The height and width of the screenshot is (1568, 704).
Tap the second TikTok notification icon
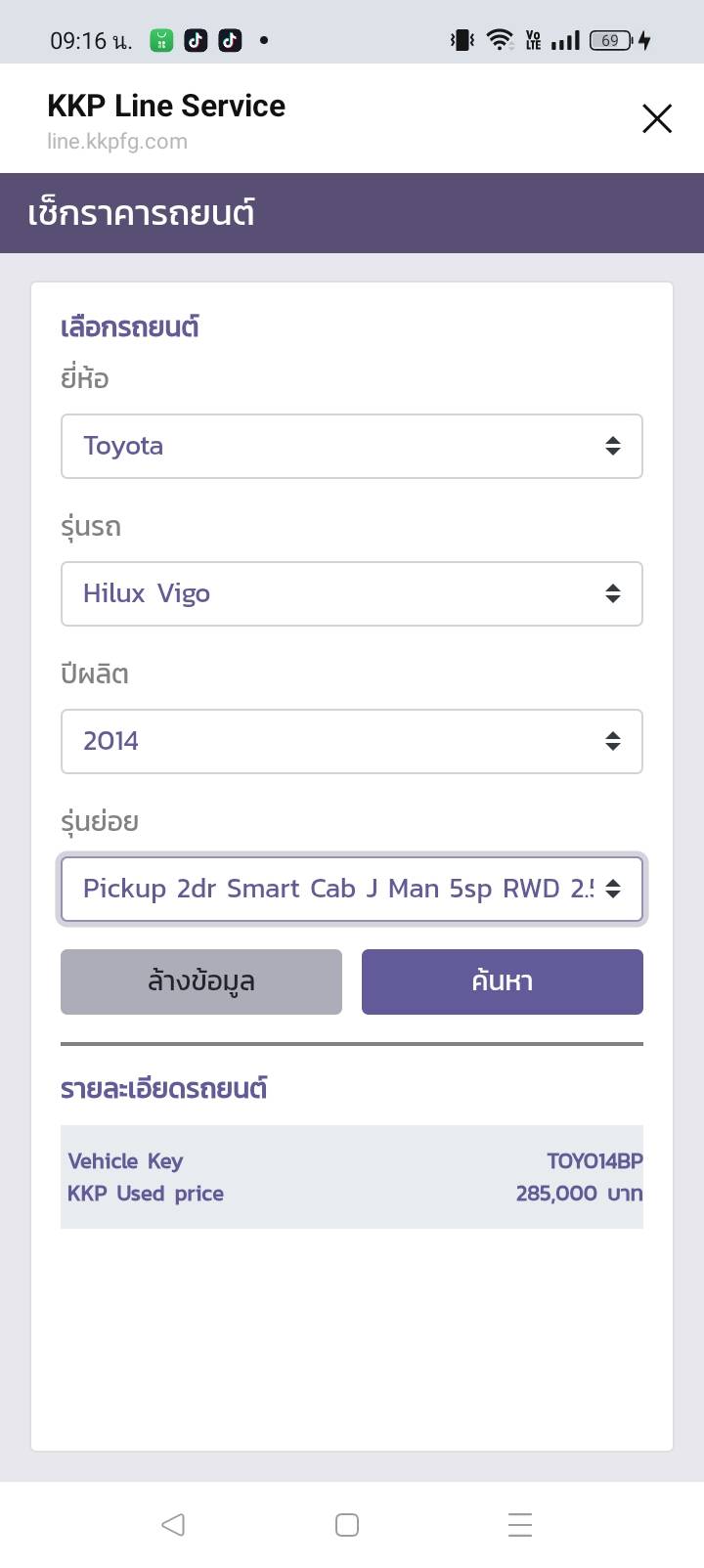coord(230,40)
